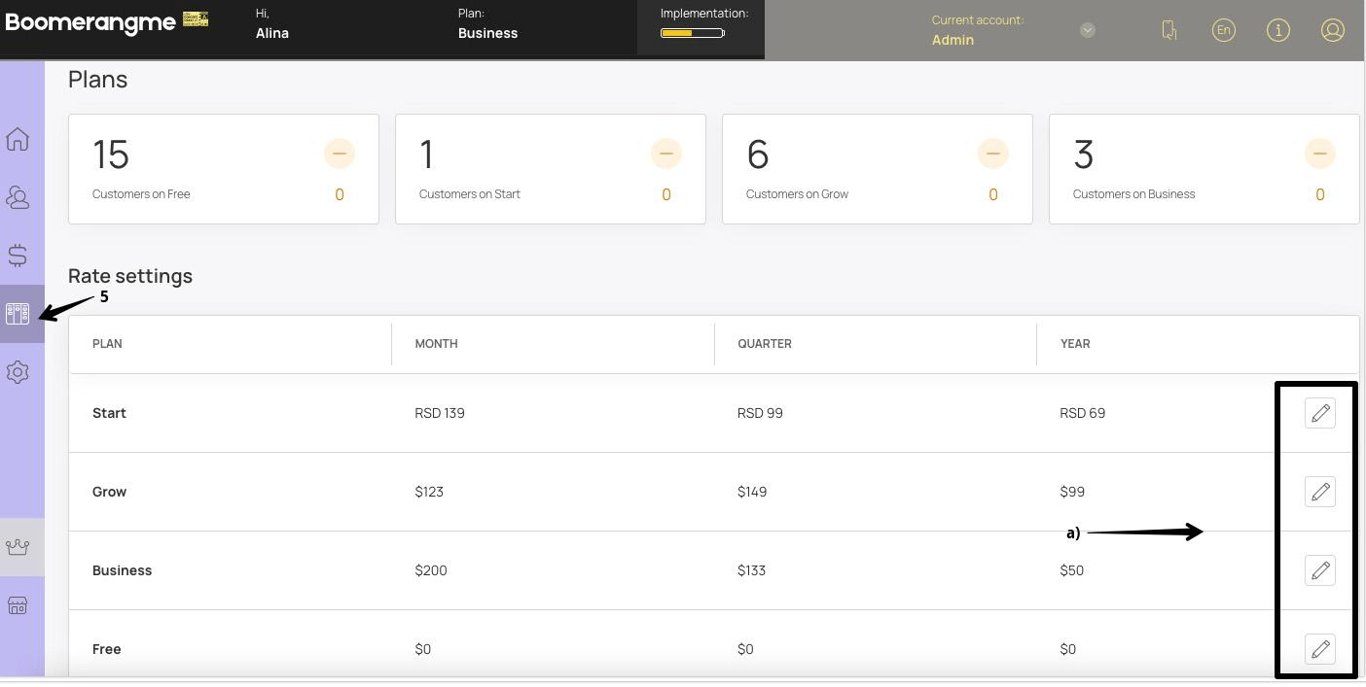1366x687 pixels.
Task: Open the dollar billing icon in sidebar
Action: coord(18,255)
